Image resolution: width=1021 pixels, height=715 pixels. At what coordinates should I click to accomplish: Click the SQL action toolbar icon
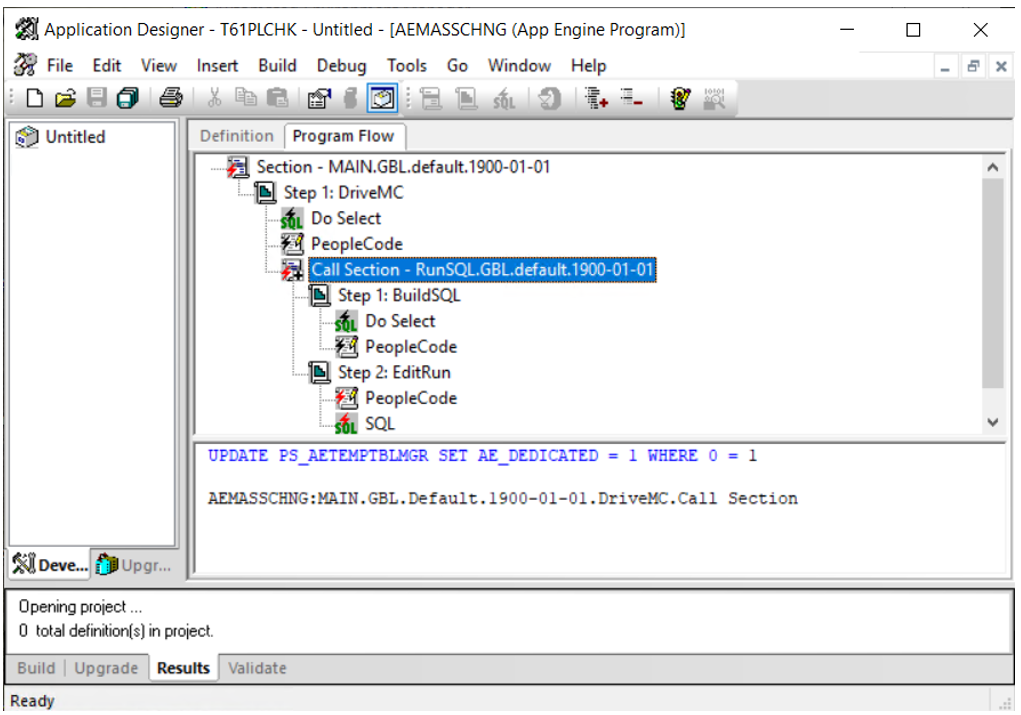pos(503,98)
